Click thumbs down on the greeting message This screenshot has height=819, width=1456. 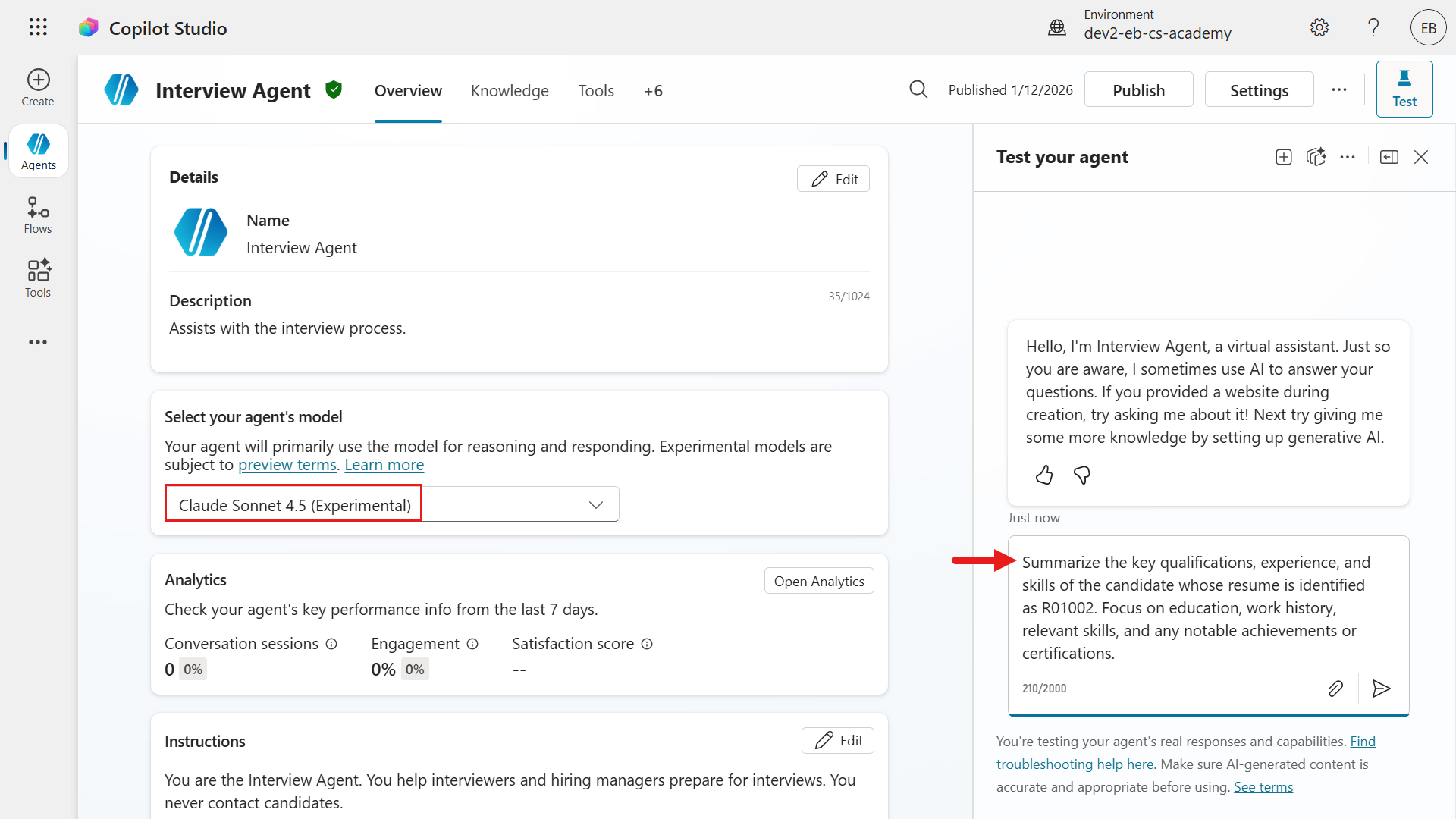point(1082,475)
